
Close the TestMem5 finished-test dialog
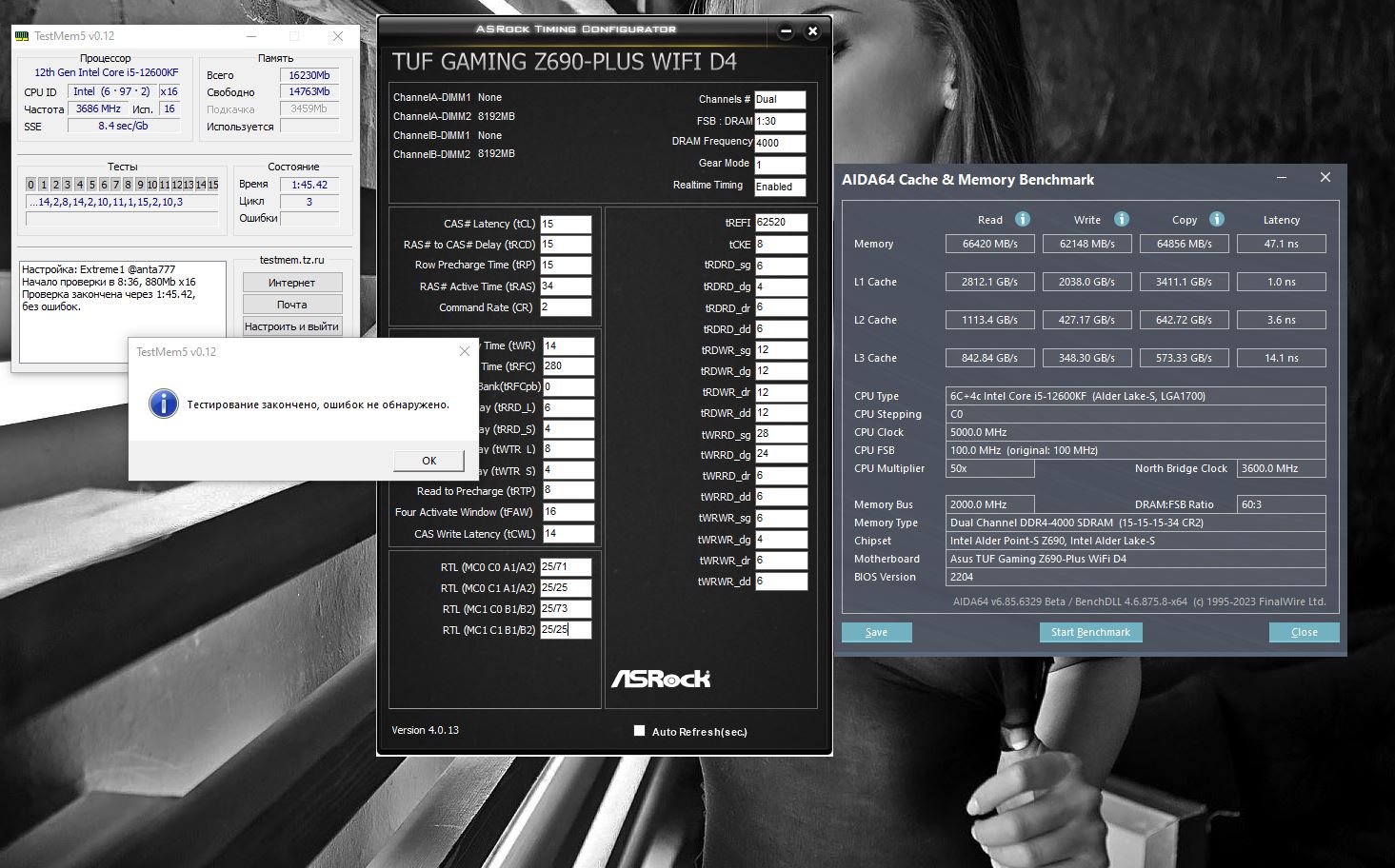(x=465, y=351)
